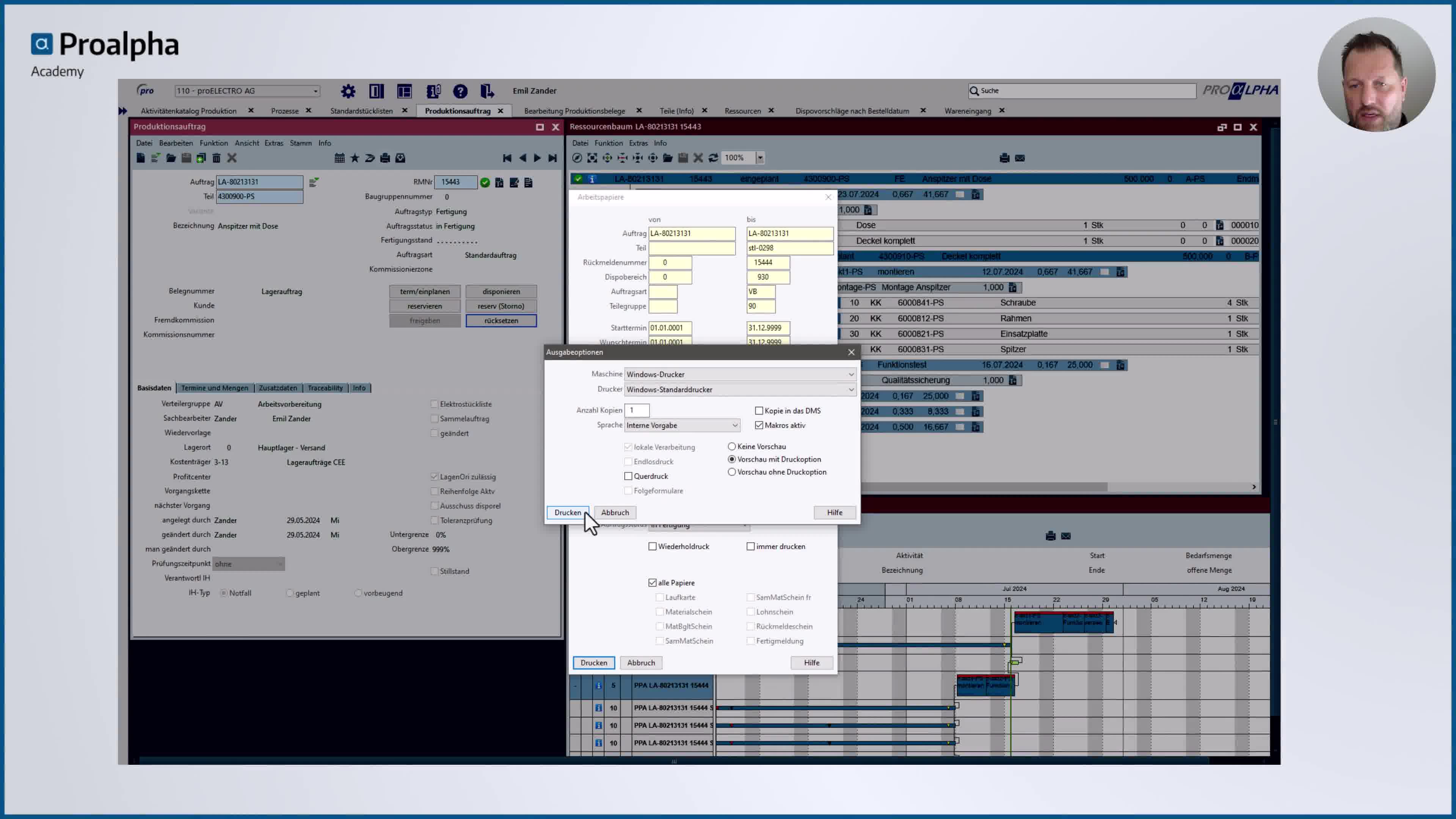Screen dimensions: 1456x819
Task: Open Funktion menu in Ressourcenbaum
Action: [609, 144]
